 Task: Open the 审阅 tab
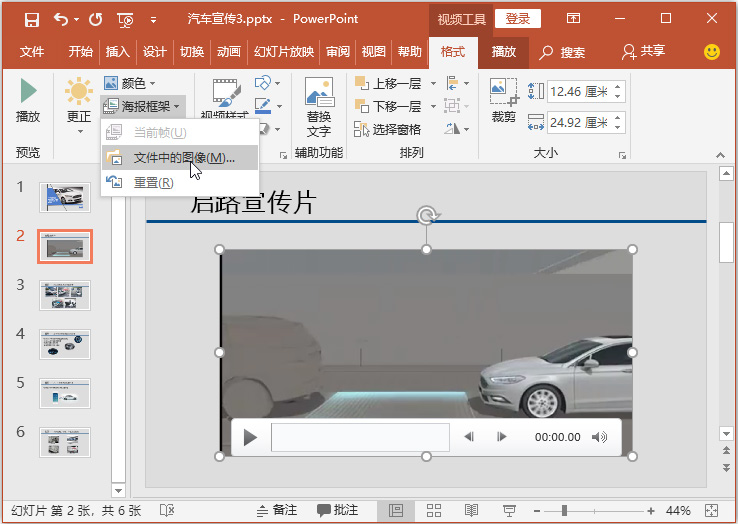(x=338, y=51)
